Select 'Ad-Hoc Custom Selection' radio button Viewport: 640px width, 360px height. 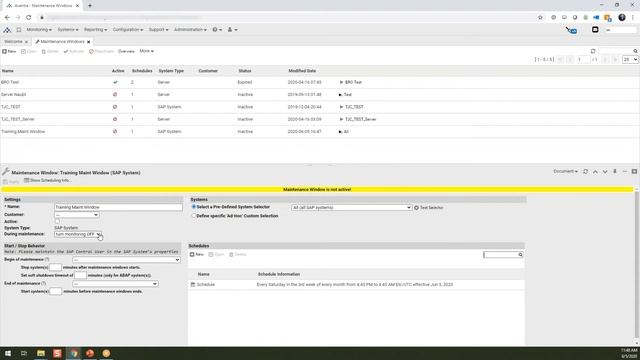tap(194, 216)
